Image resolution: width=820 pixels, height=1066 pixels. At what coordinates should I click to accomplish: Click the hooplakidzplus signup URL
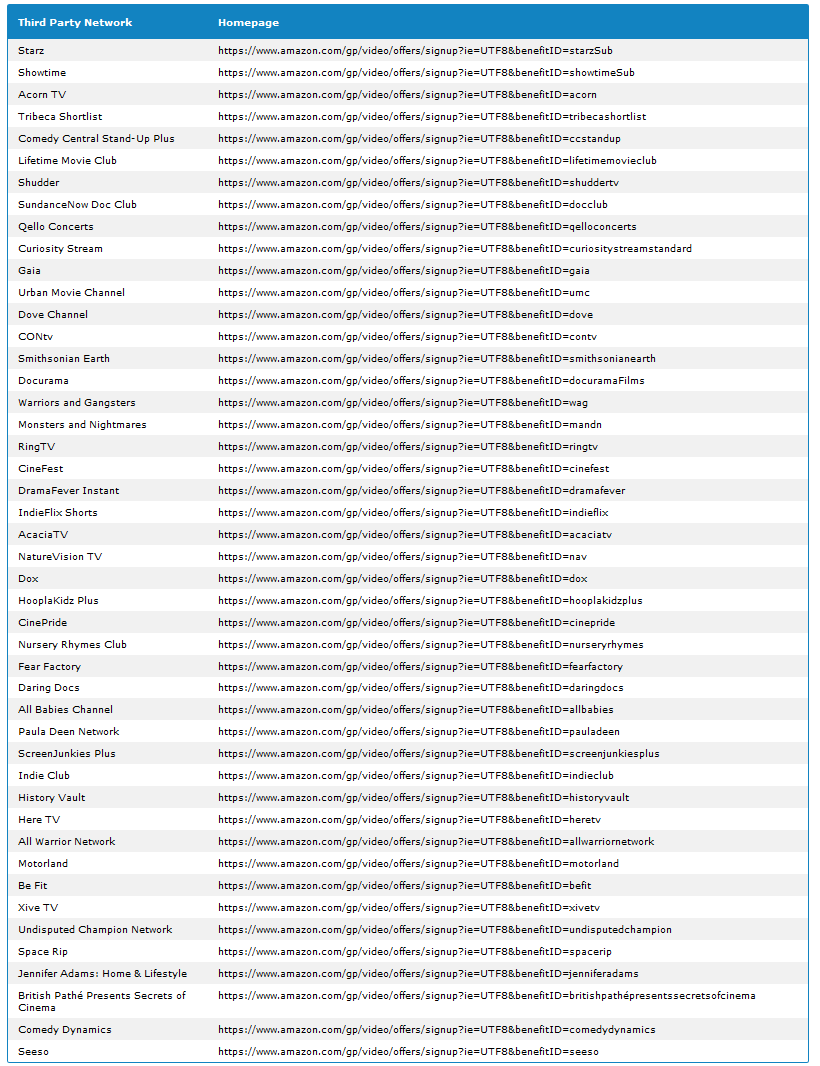(430, 600)
